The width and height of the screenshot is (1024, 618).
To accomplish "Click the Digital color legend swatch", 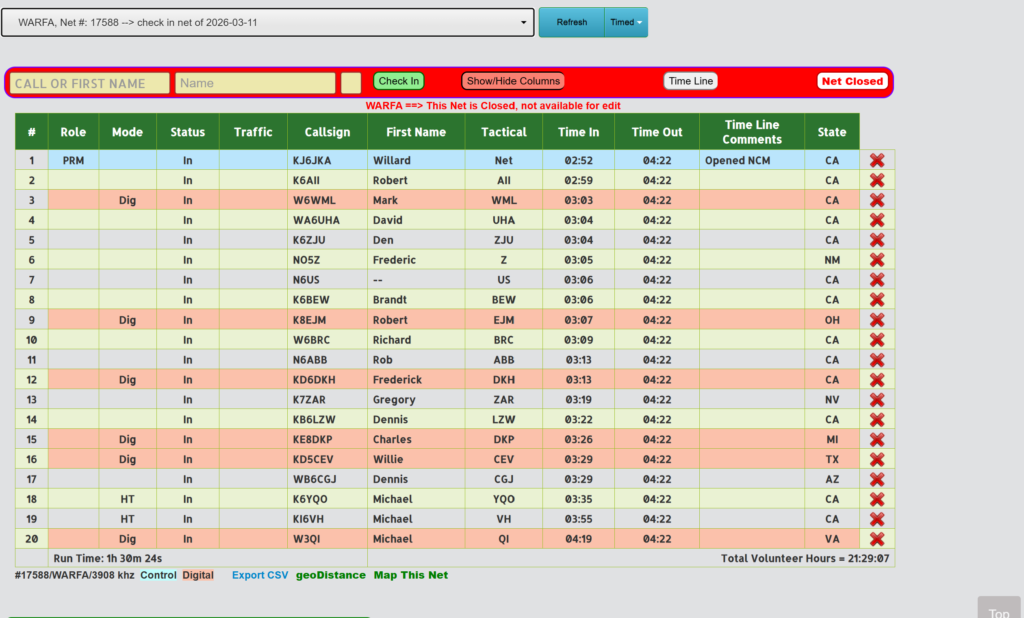I will pos(198,575).
